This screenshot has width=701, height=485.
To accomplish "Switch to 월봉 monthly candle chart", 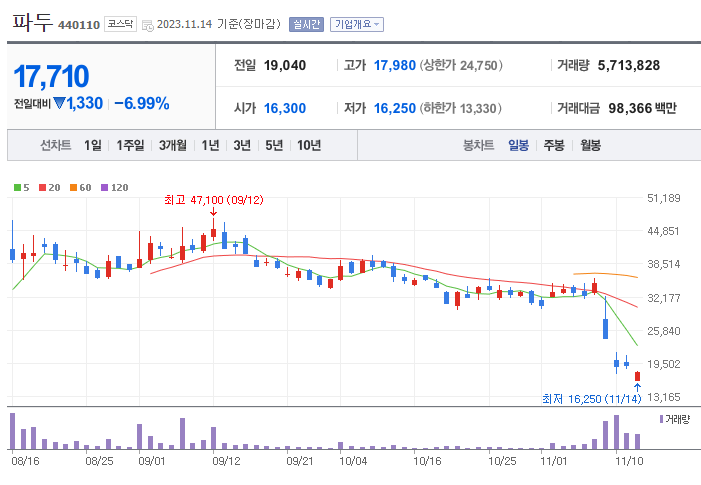I will click(591, 145).
